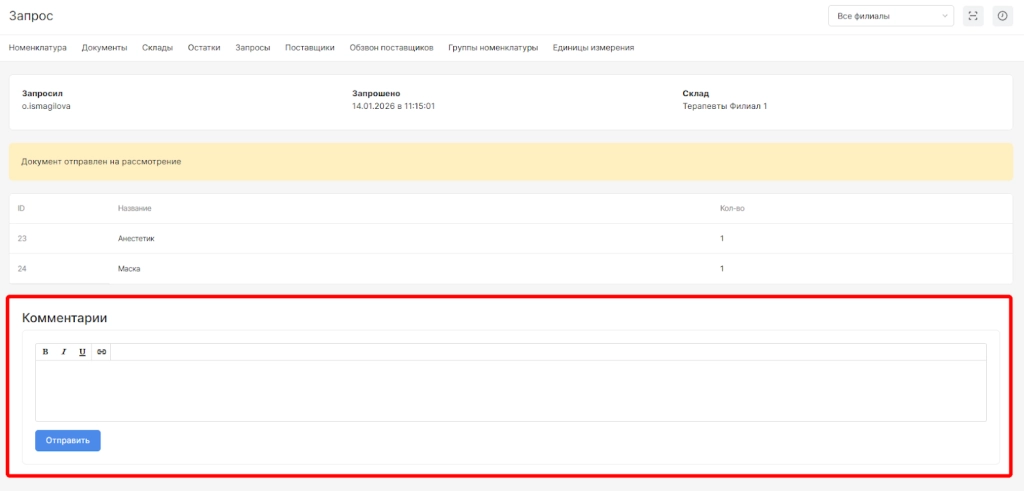The height and width of the screenshot is (491, 1024).
Task: Switch to the Склады tab
Action: click(x=157, y=47)
